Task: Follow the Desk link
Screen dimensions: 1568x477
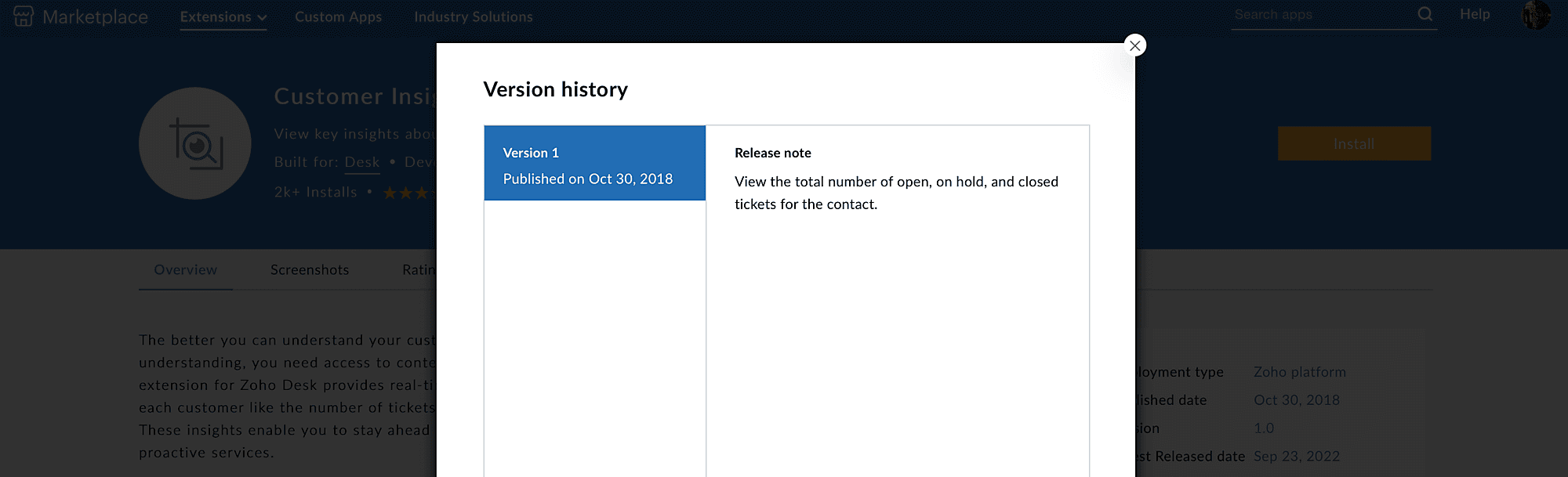Action: [x=361, y=162]
